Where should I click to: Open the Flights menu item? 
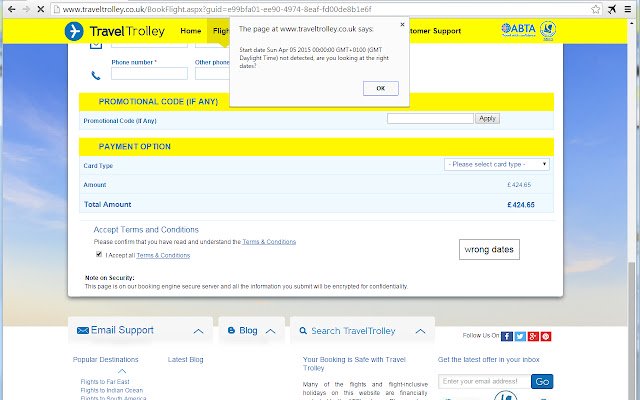tap(221, 31)
